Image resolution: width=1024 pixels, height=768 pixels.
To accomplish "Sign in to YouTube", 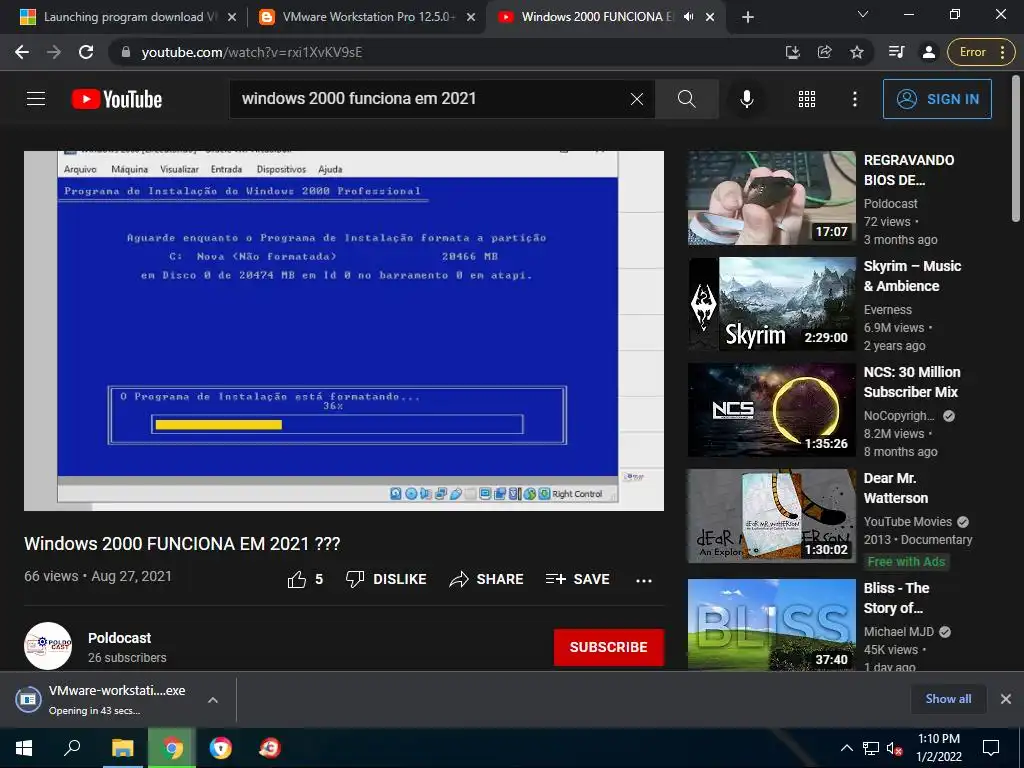I will pyautogui.click(x=937, y=99).
